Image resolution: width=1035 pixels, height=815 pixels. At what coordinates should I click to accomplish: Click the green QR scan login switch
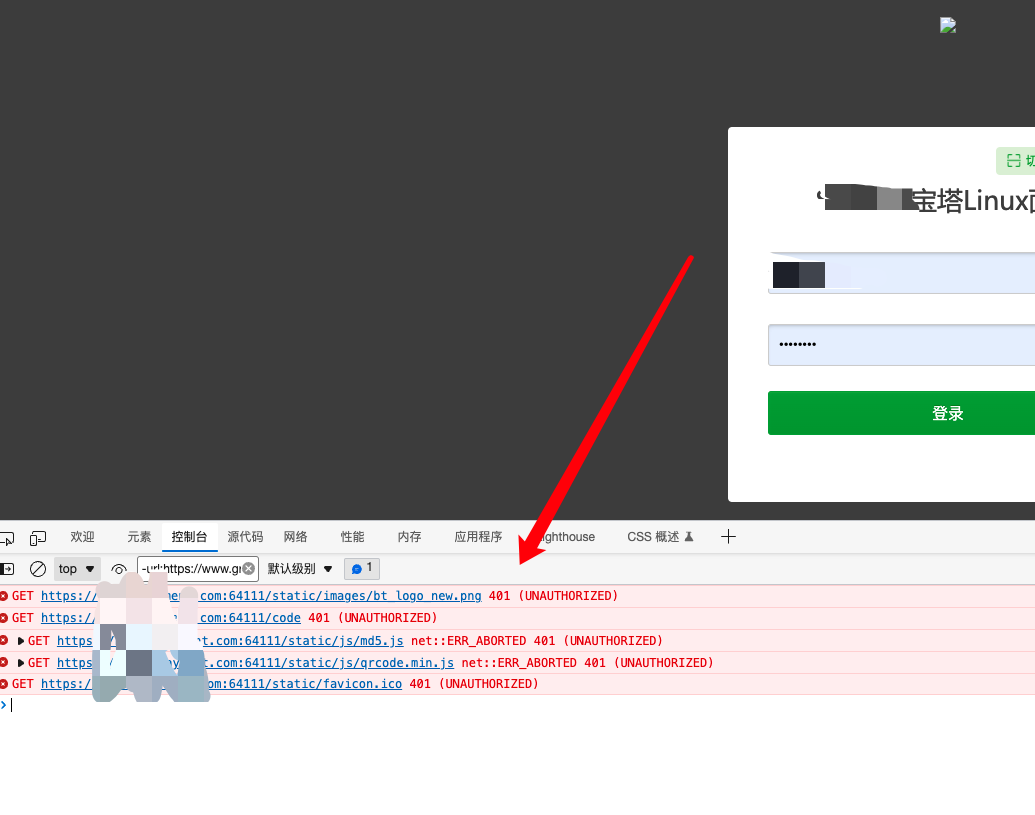click(x=1016, y=161)
